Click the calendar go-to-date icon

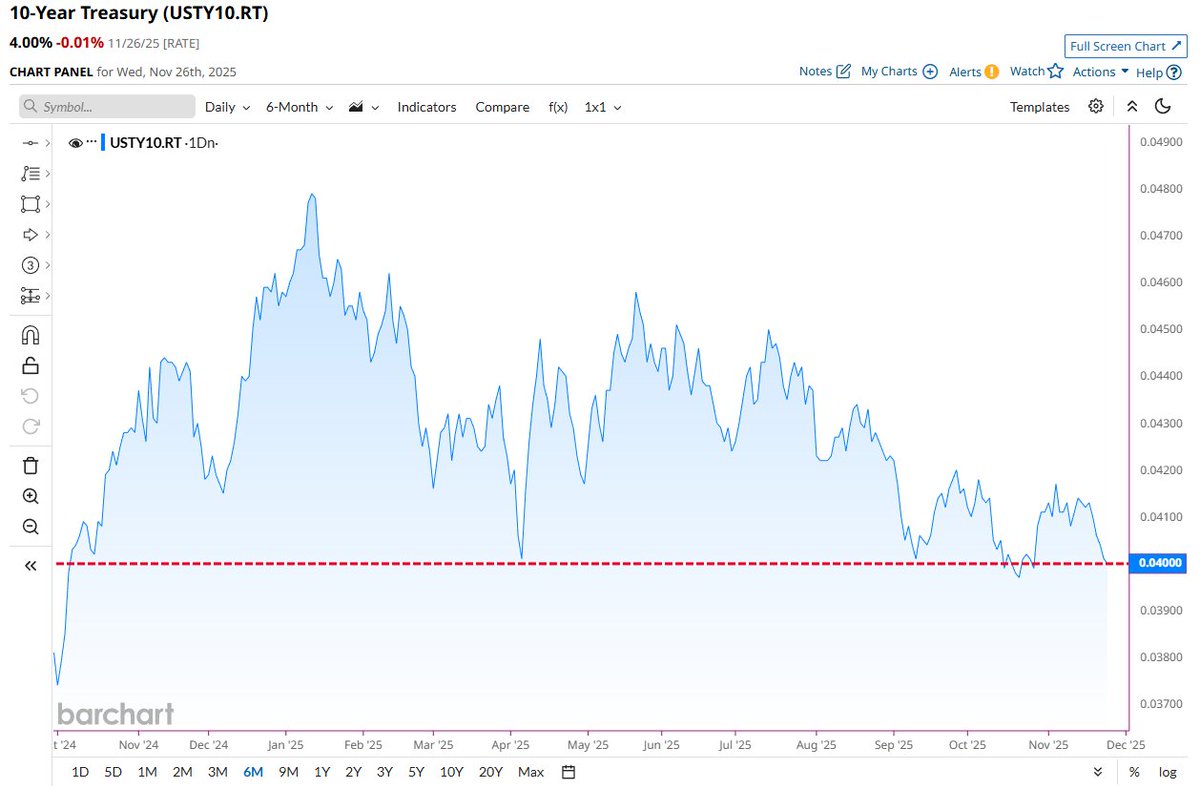(567, 771)
